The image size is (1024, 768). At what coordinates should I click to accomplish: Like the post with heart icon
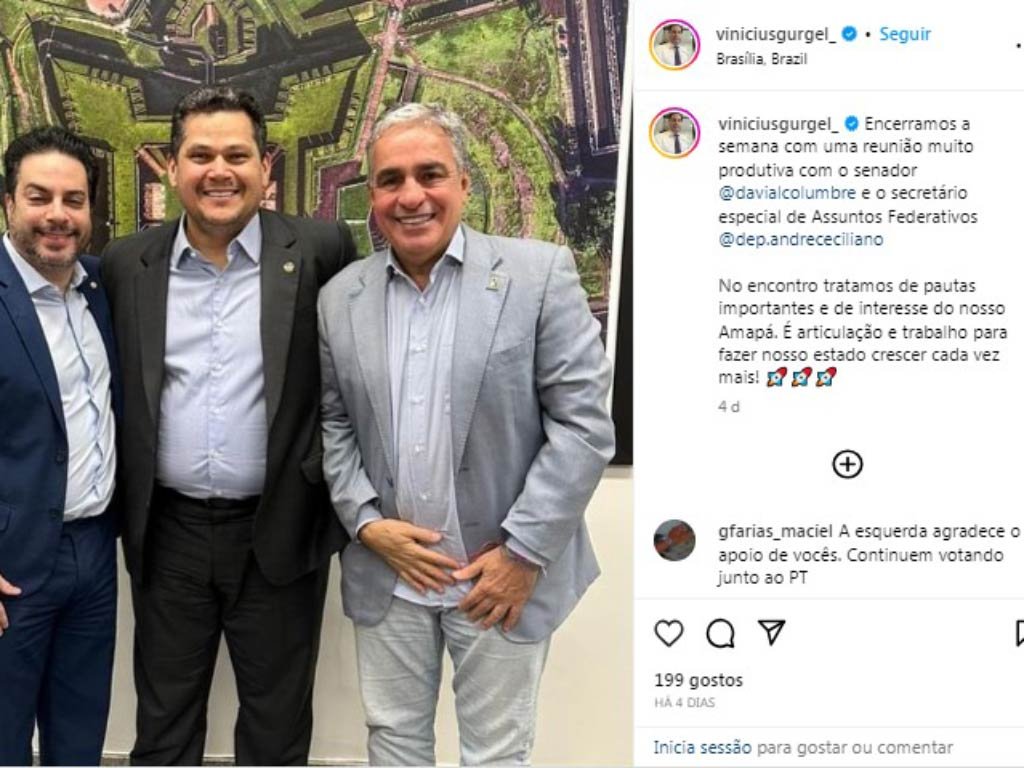669,633
